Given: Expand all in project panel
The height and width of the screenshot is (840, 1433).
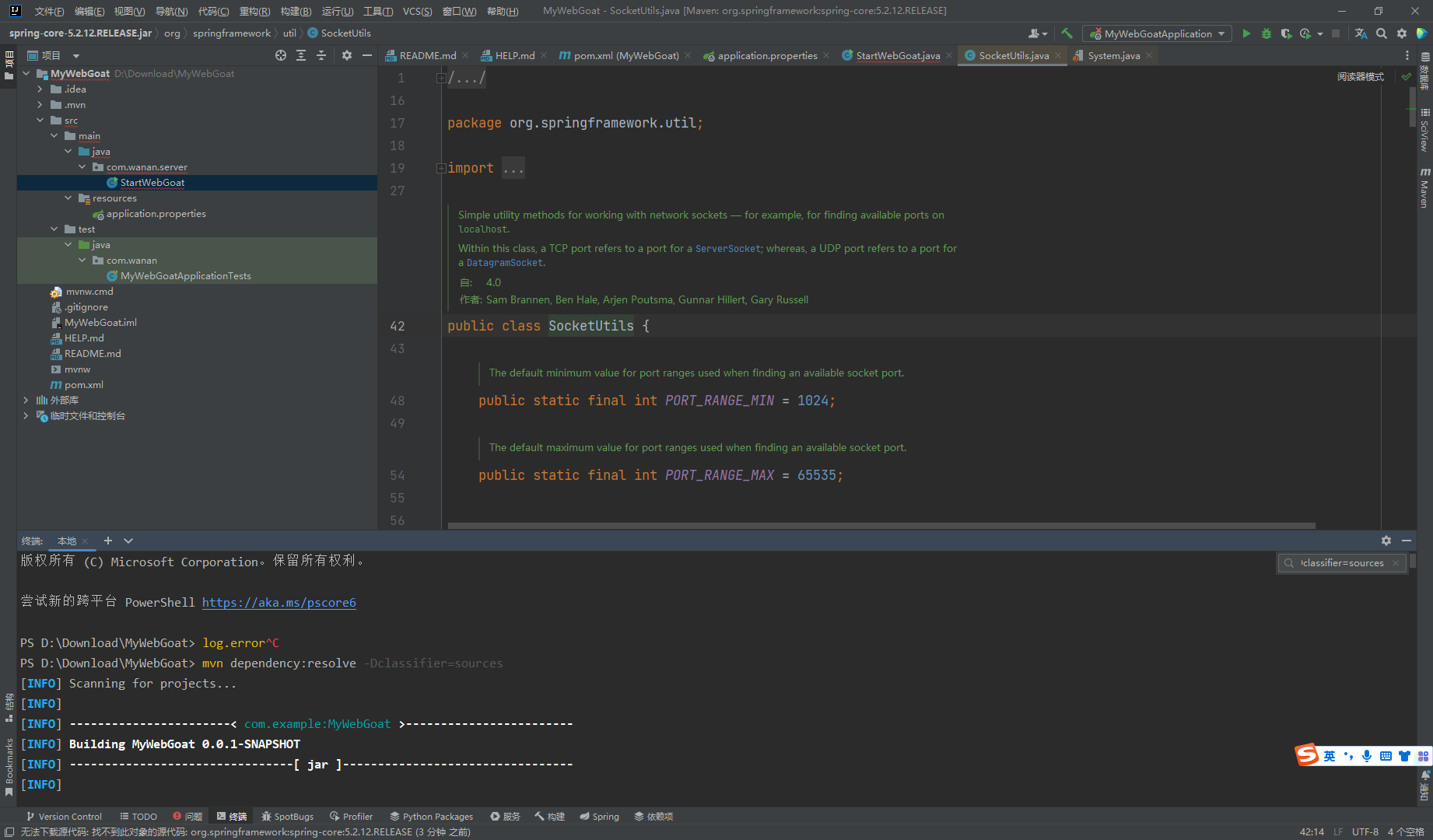Looking at the screenshot, I should point(301,55).
